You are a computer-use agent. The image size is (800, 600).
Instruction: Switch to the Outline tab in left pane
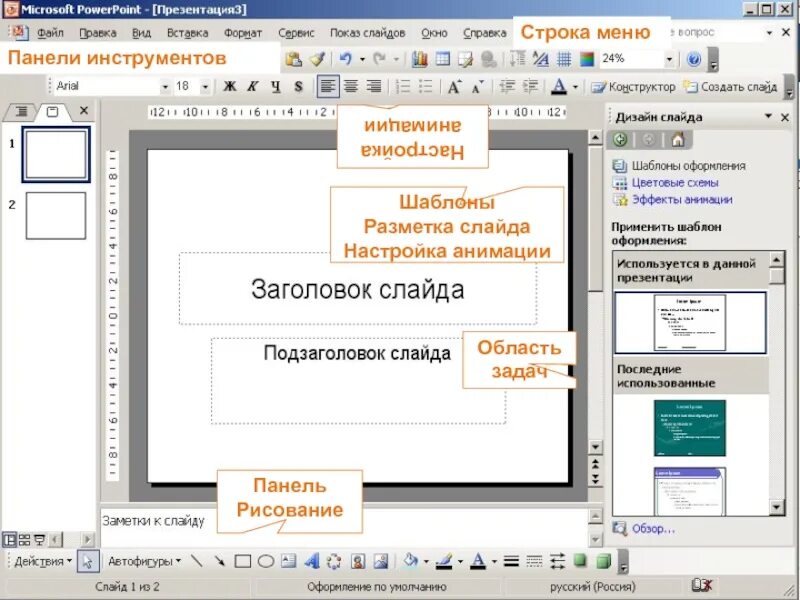tap(21, 112)
